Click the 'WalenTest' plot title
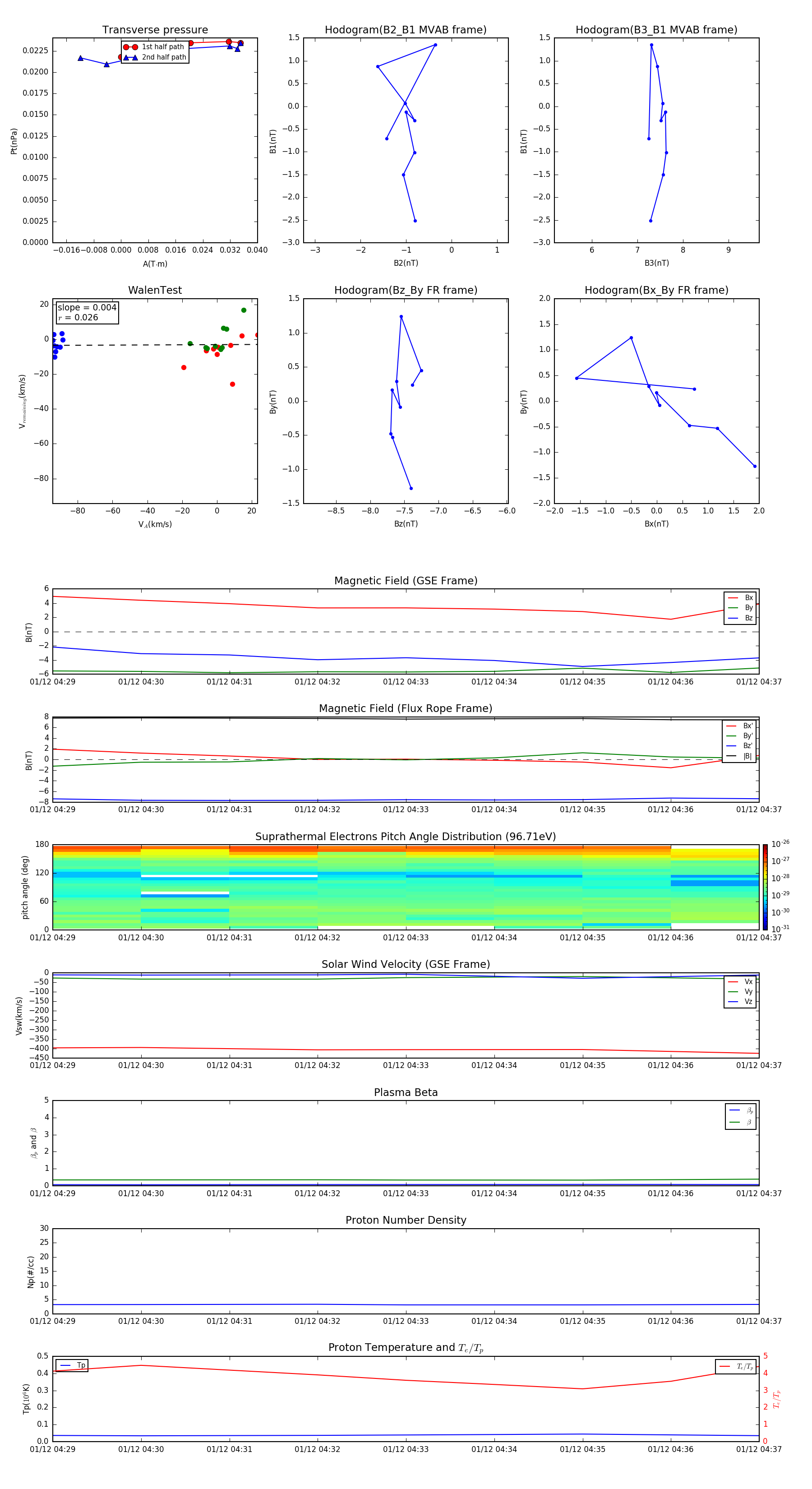 click(155, 290)
